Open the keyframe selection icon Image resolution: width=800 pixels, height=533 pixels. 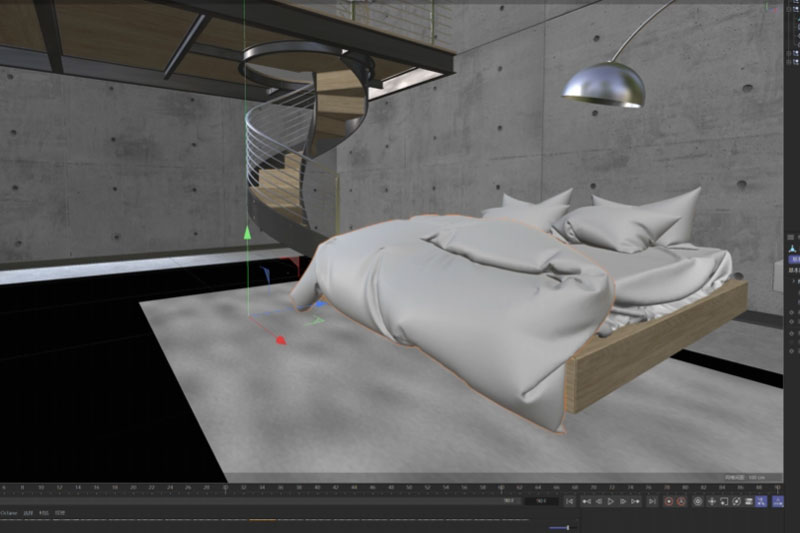pyautogui.click(x=698, y=501)
